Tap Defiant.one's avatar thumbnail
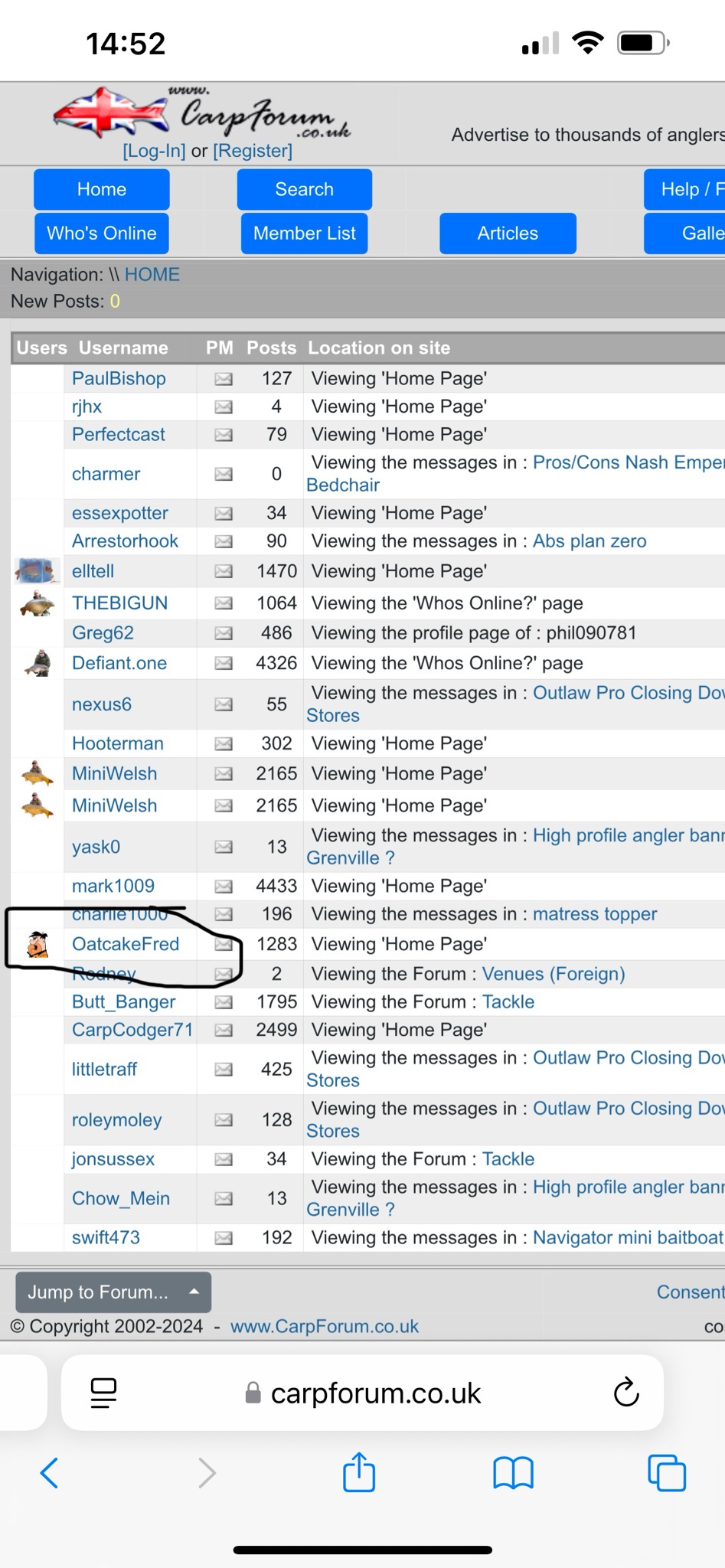The height and width of the screenshot is (1568, 725). (38, 663)
